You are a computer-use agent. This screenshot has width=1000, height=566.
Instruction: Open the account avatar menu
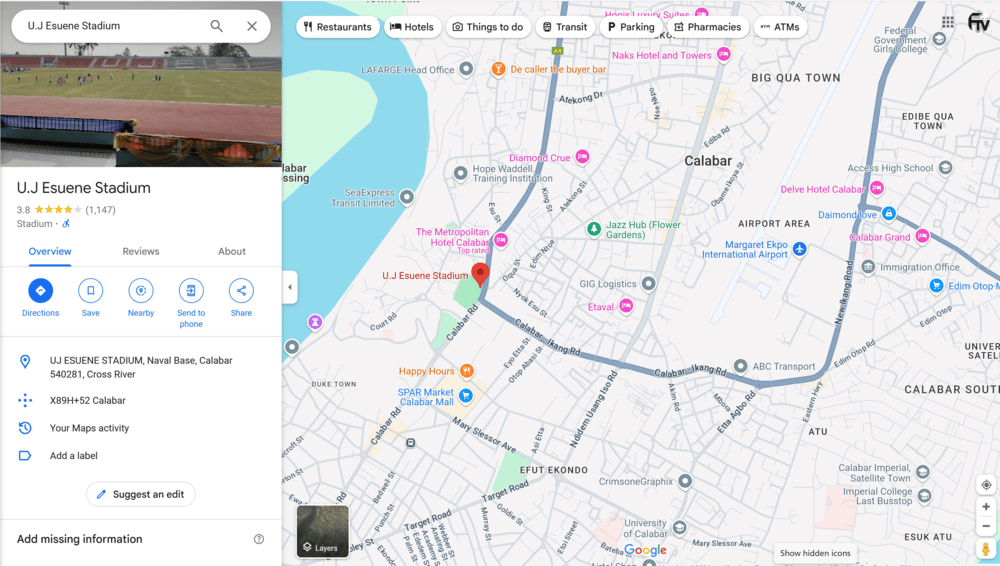click(978, 22)
